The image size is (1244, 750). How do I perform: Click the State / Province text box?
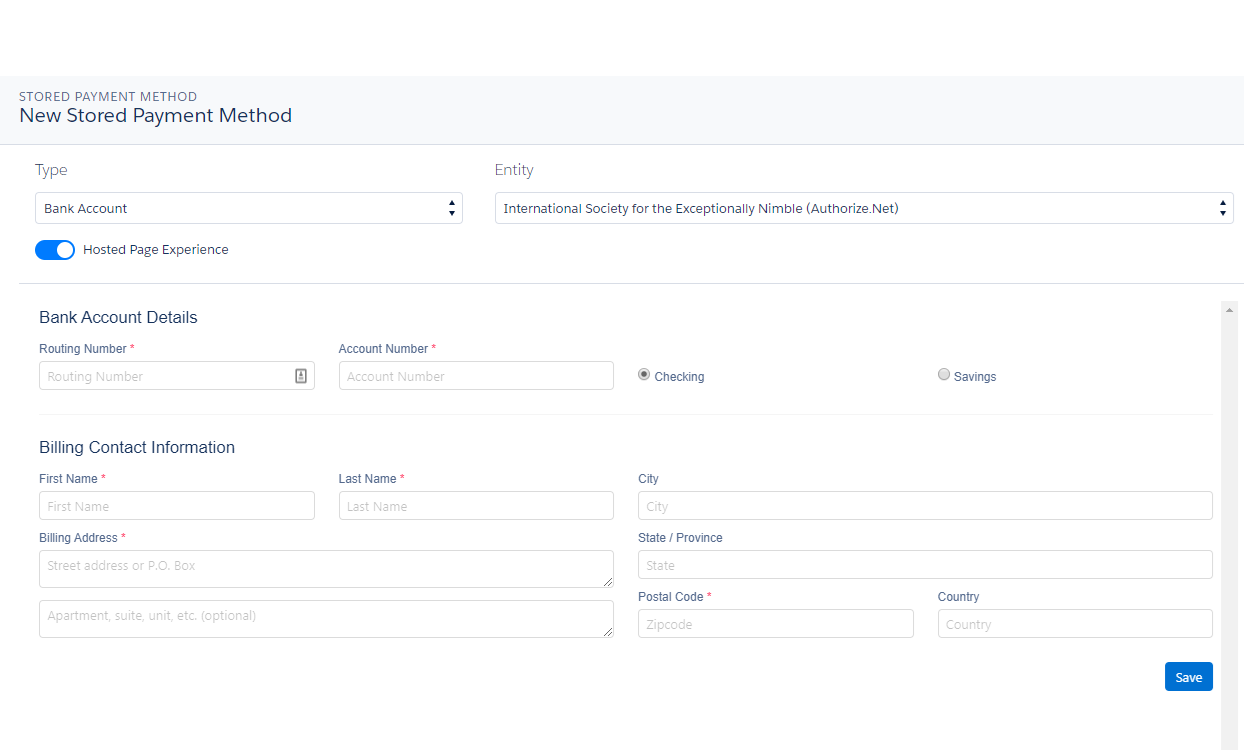(x=925, y=565)
